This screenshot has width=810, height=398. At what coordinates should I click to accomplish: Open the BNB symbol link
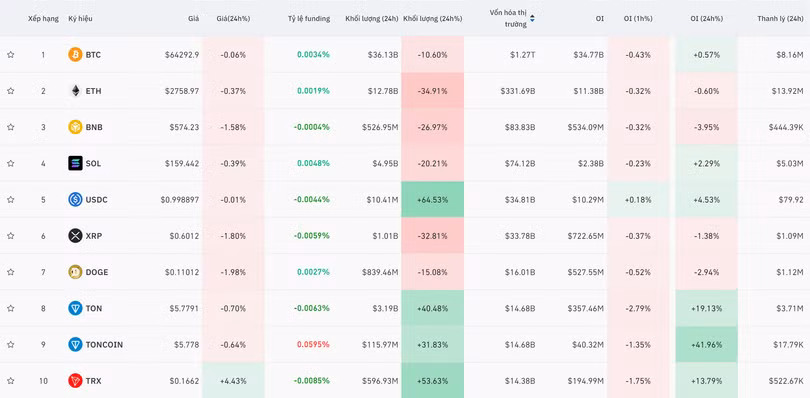pyautogui.click(x=94, y=127)
